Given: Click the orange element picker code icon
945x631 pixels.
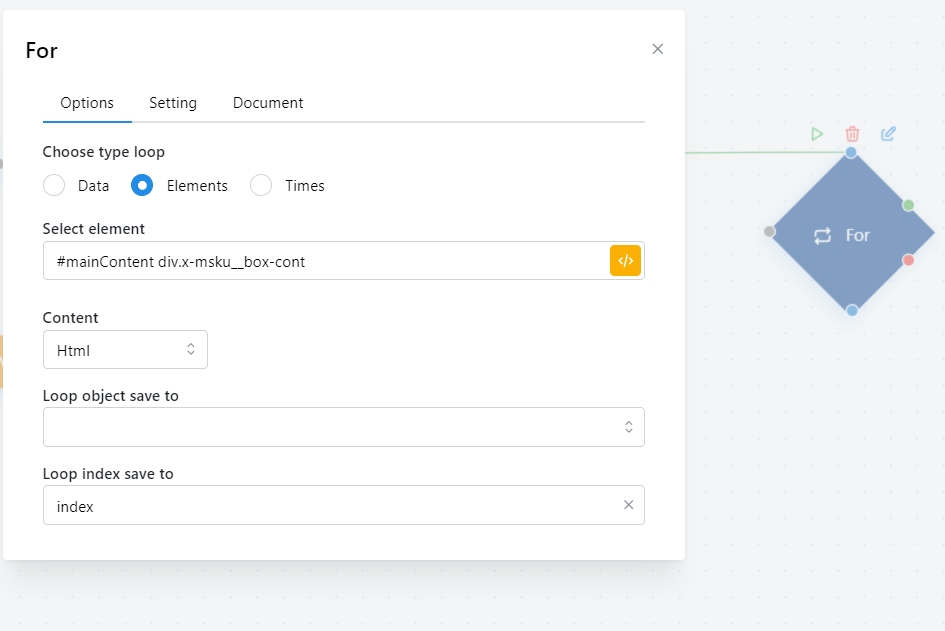Looking at the screenshot, I should click(625, 261).
